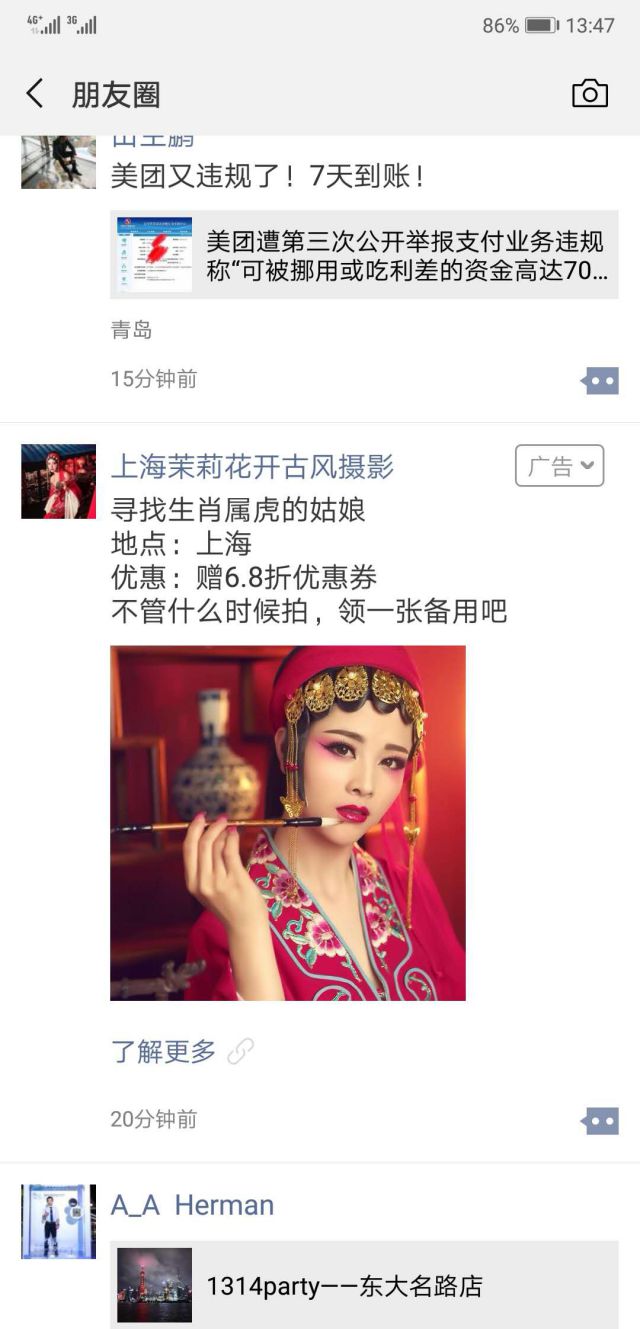Open the 了解更多 link
This screenshot has height=1329, width=640.
[x=163, y=1051]
